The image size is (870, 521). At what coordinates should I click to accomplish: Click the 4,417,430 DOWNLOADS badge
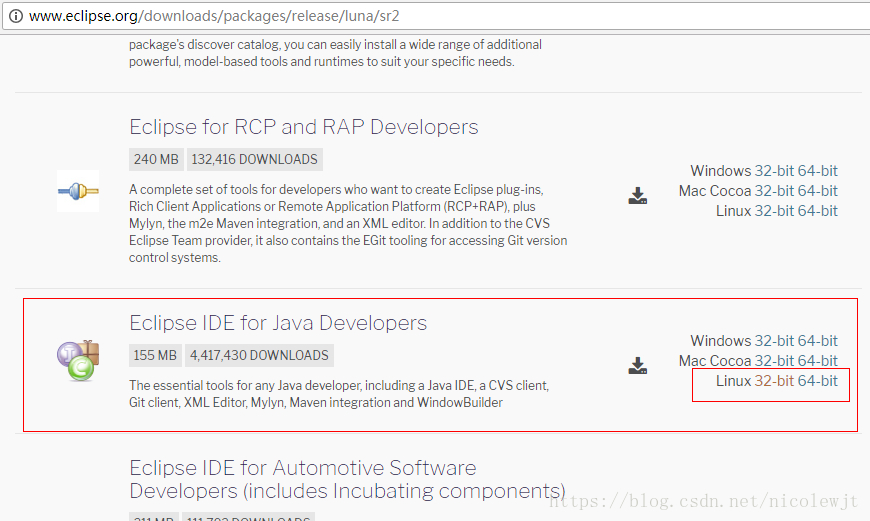(259, 355)
